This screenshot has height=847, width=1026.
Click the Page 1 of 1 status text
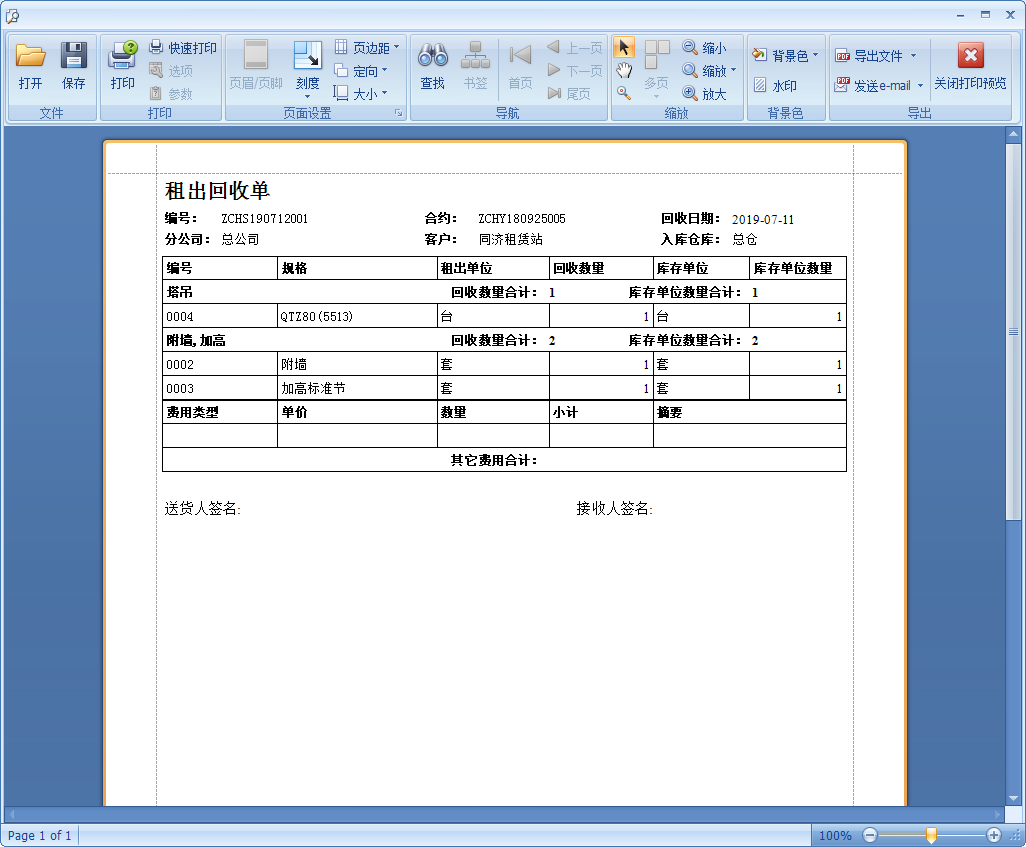[x=39, y=835]
